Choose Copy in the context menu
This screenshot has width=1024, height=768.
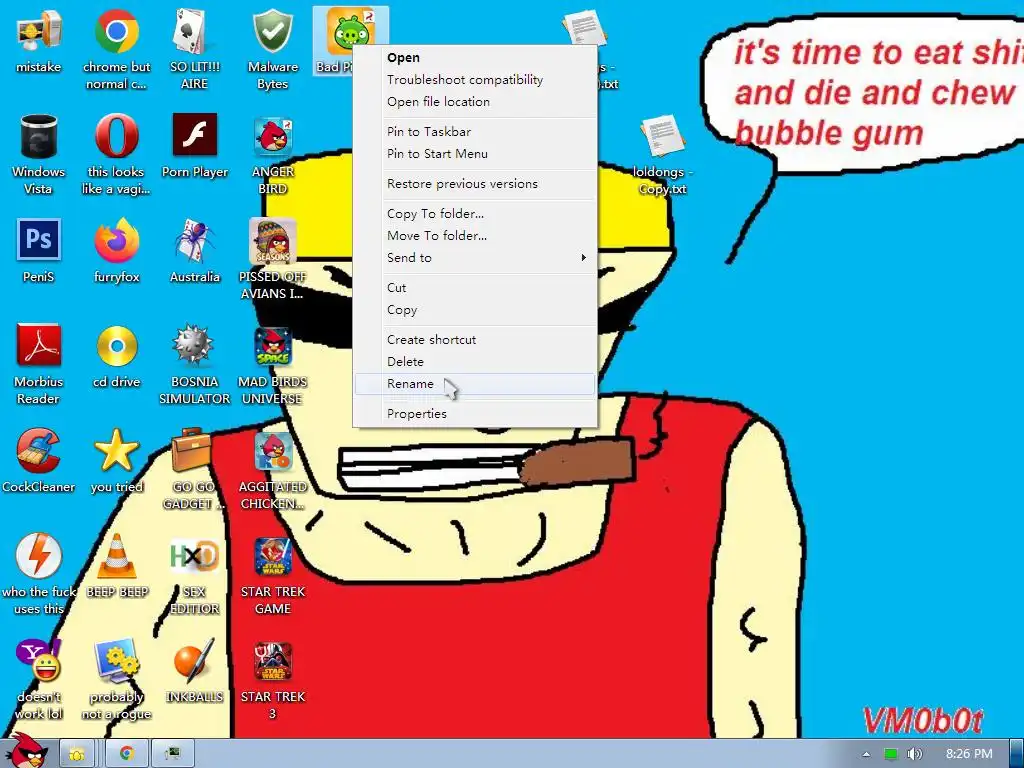coord(475,310)
